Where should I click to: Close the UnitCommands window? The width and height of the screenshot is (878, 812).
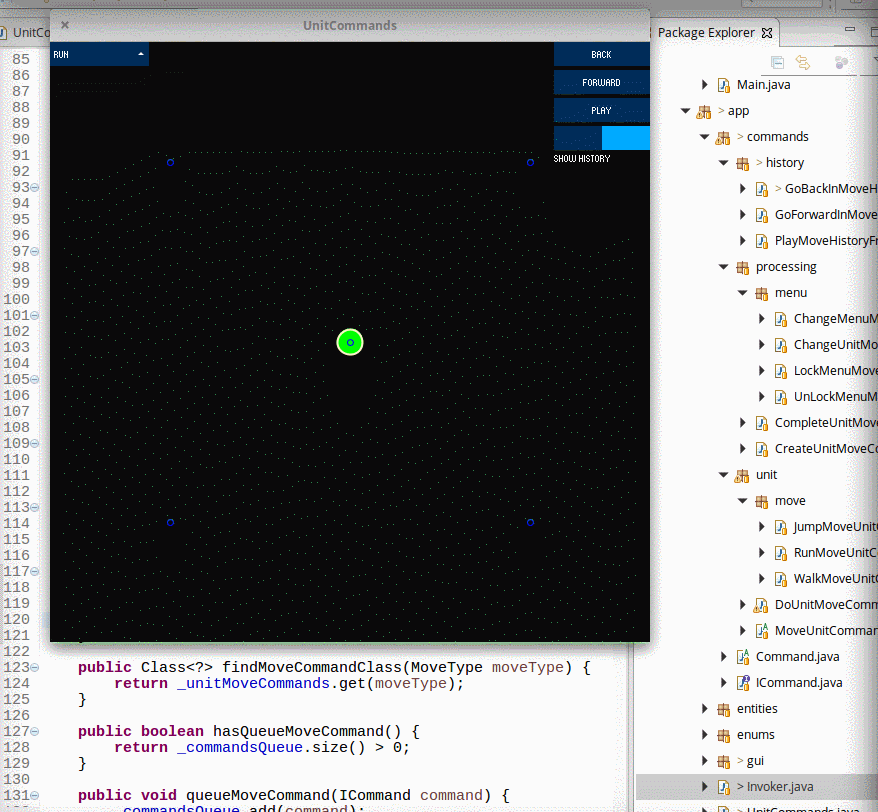coord(65,25)
